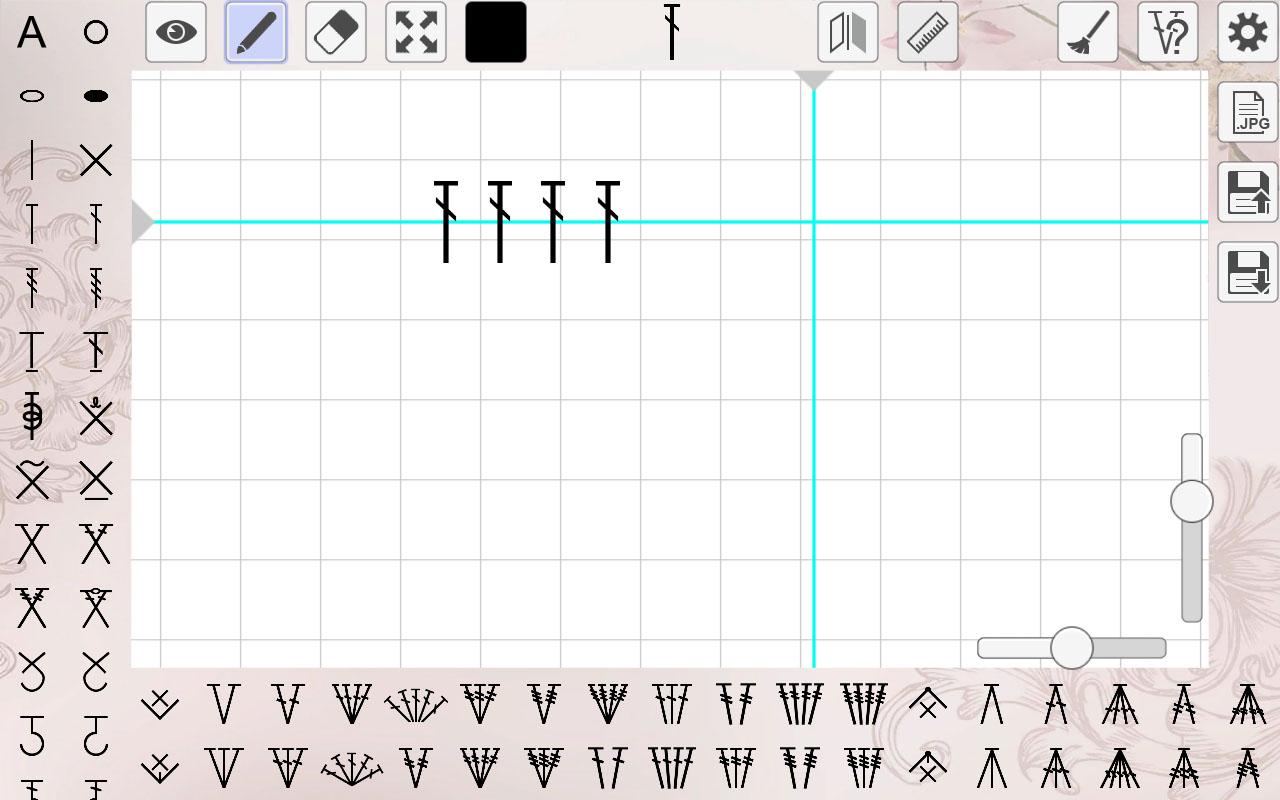This screenshot has width=1280, height=800.
Task: Toggle the mirror symmetry tool
Action: pyautogui.click(x=848, y=32)
